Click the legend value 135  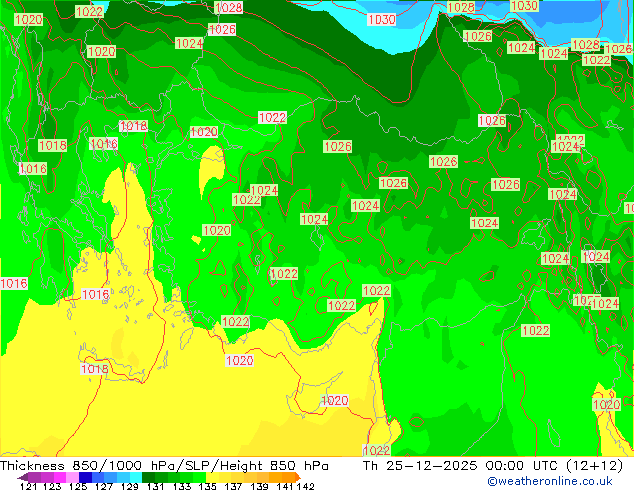pyautogui.click(x=207, y=486)
